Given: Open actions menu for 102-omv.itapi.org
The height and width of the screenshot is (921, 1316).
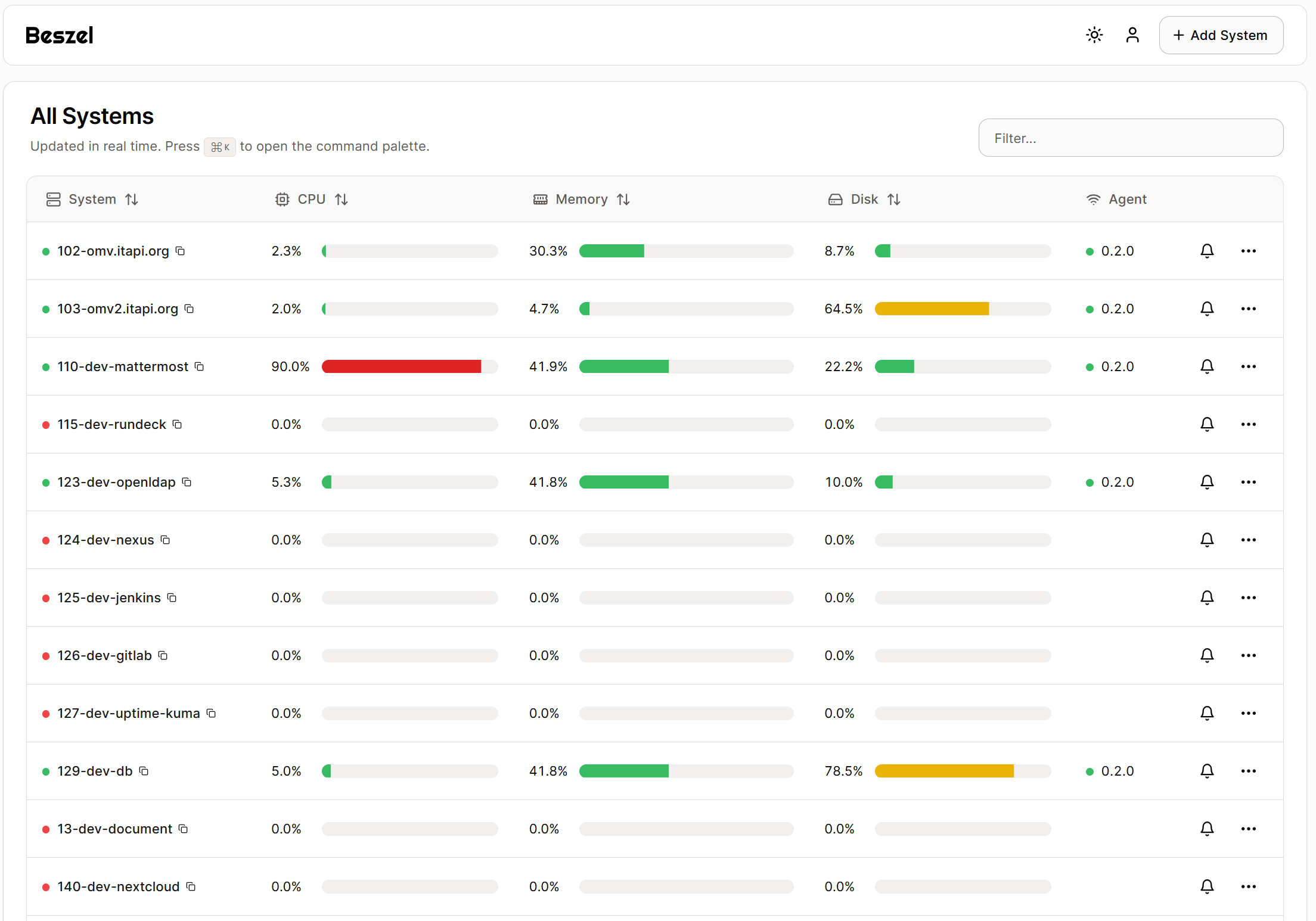Looking at the screenshot, I should click(1249, 251).
